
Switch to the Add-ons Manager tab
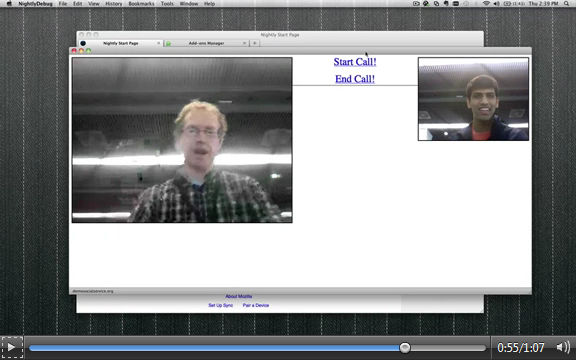point(206,43)
